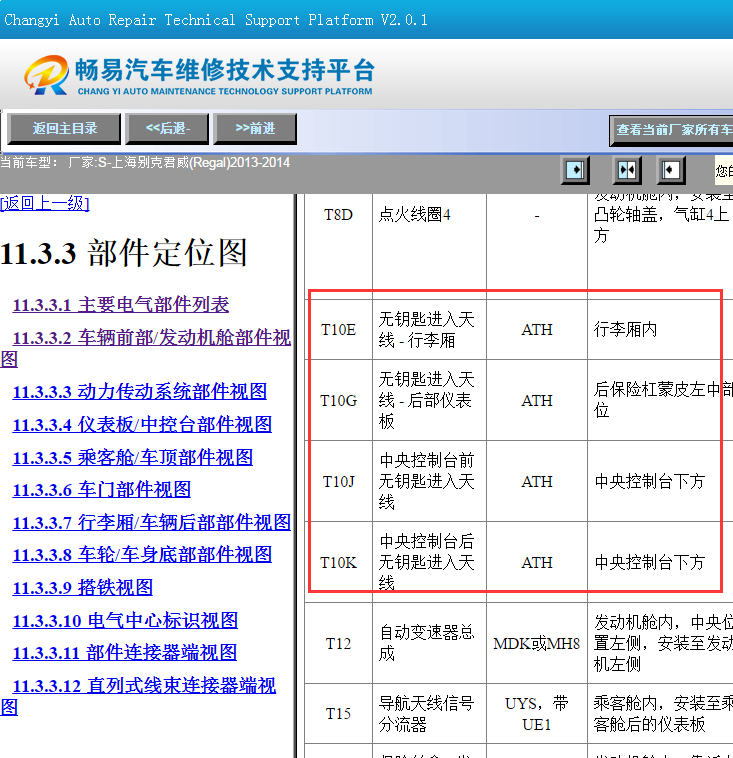
Task: Select 无钥匙进入天线 - 后部仪表板 cell
Action: tap(429, 400)
